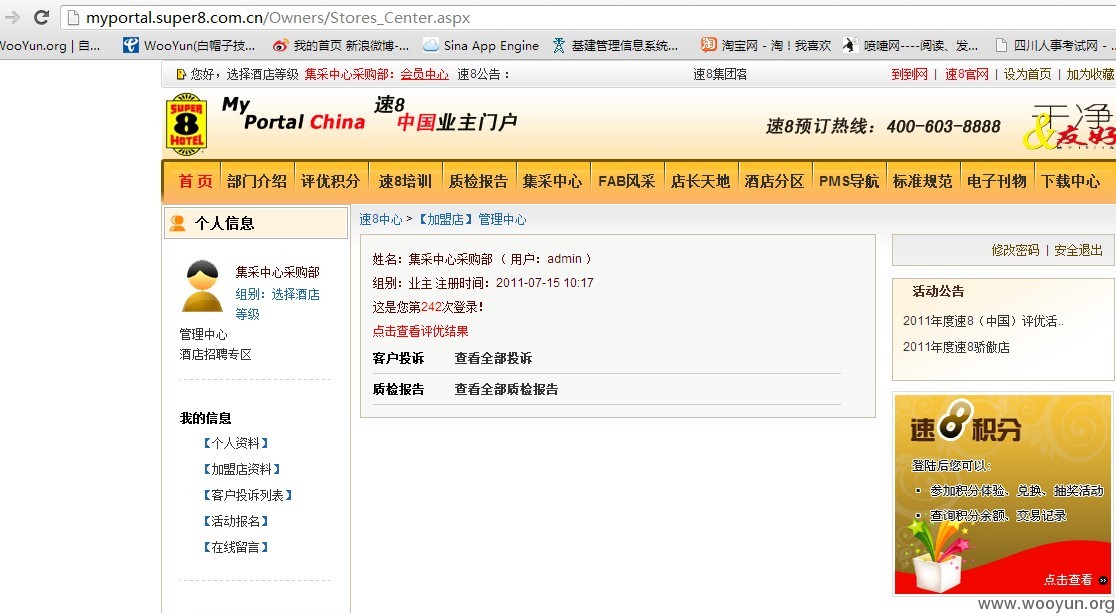Open 【加盟店资料】 under 我的信息
This screenshot has width=1116, height=613.
[241, 469]
